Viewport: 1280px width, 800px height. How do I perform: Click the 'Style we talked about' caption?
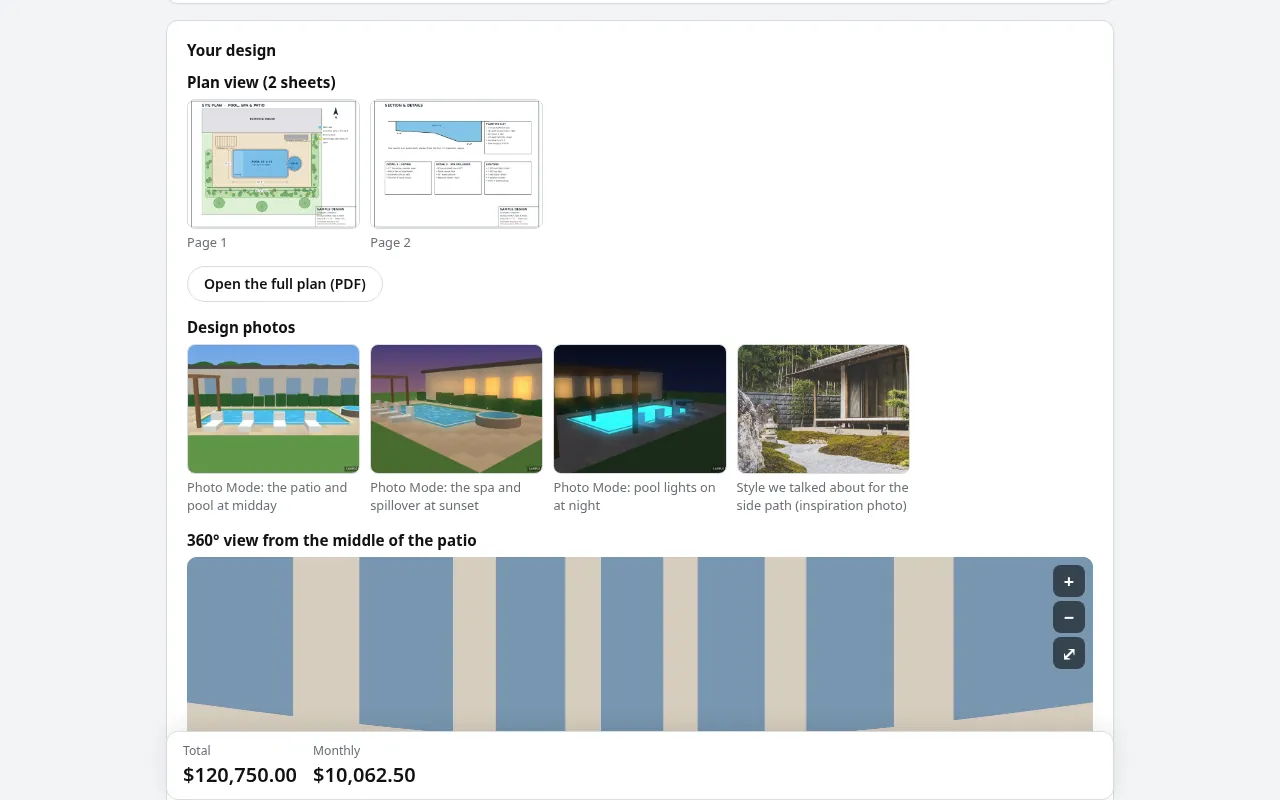[x=823, y=496]
